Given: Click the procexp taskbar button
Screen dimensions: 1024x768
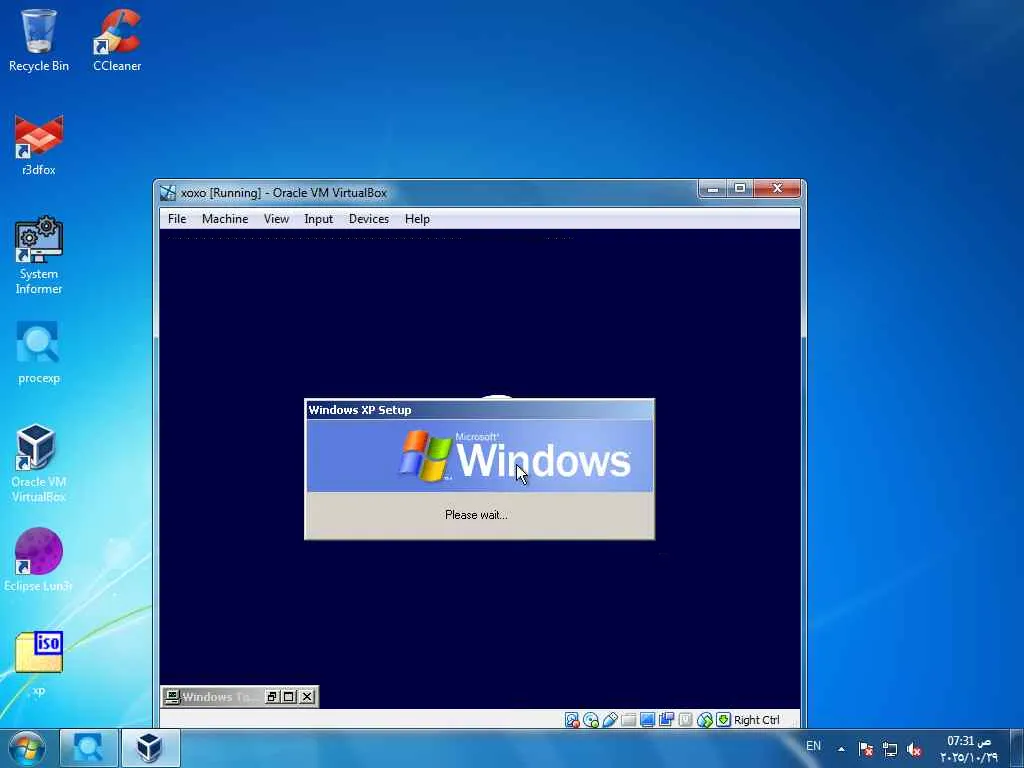Looking at the screenshot, I should 88,748.
